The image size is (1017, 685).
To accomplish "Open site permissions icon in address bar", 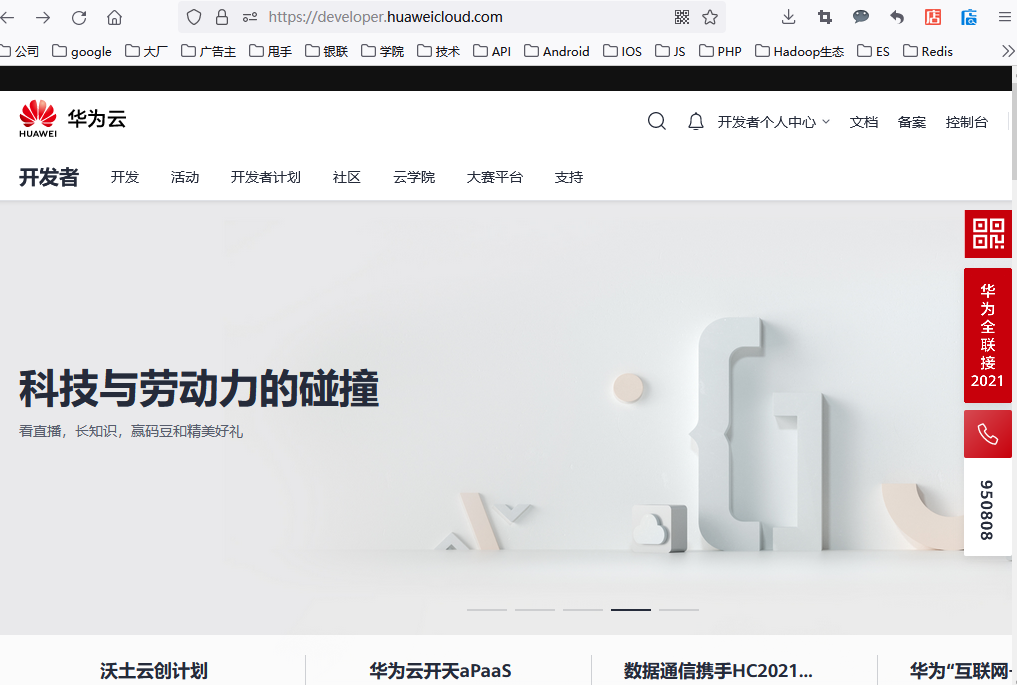I will pos(250,18).
